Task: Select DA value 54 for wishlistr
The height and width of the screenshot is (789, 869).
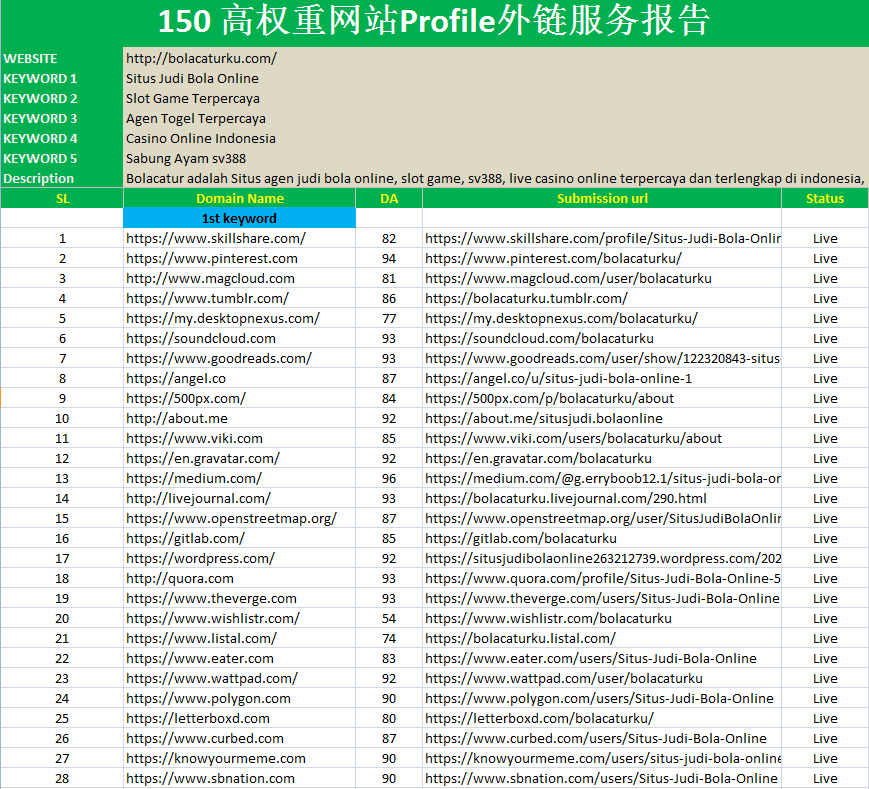Action: [x=389, y=618]
